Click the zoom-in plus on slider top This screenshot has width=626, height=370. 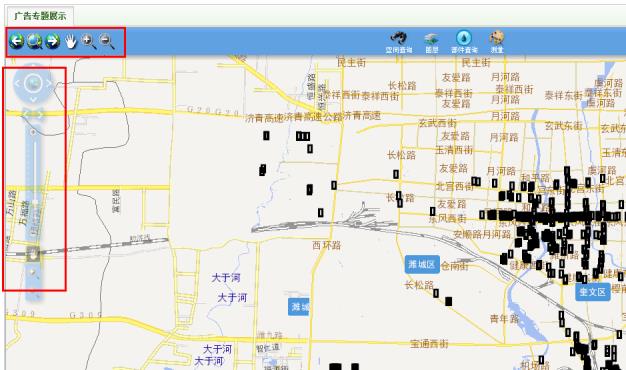(33, 132)
